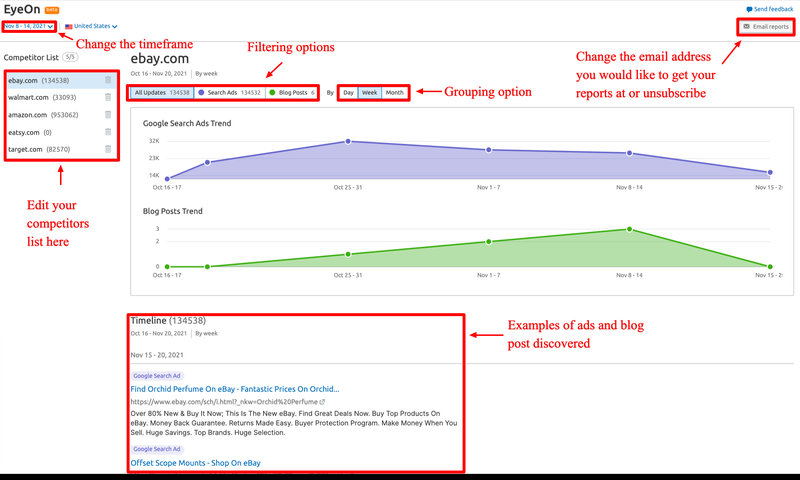This screenshot has height=480, width=800.
Task: Delete amazon.com with the trash icon
Action: 108,115
